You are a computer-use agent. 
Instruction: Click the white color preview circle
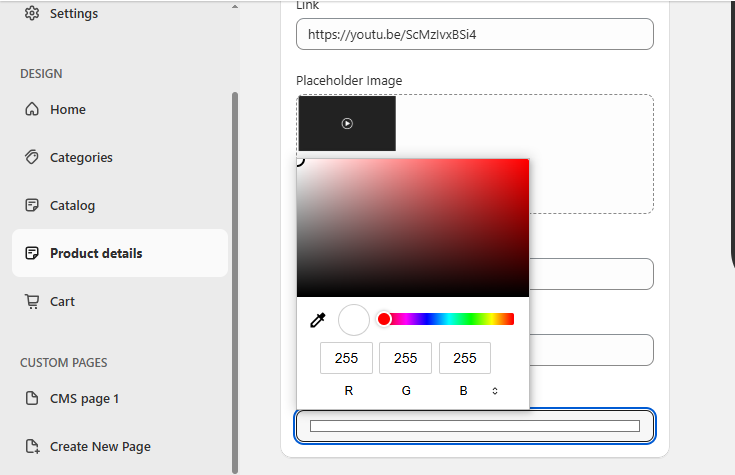[x=354, y=320]
